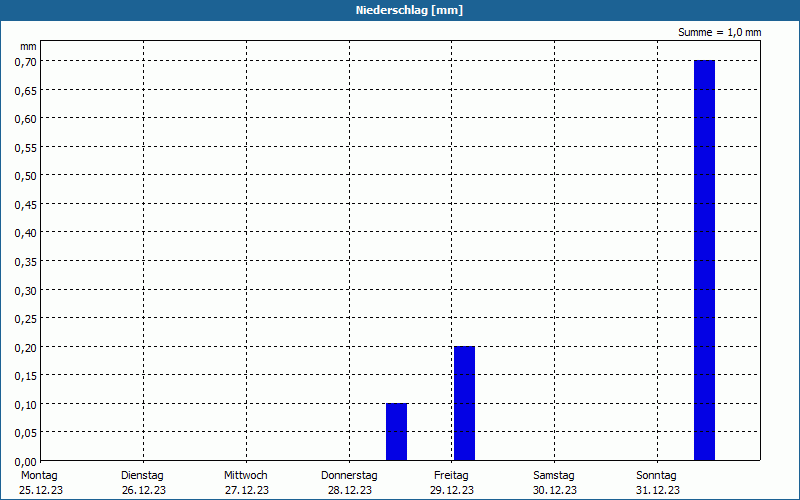This screenshot has height=500, width=800.
Task: Click the Donnerstag axis label
Action: pyautogui.click(x=349, y=475)
